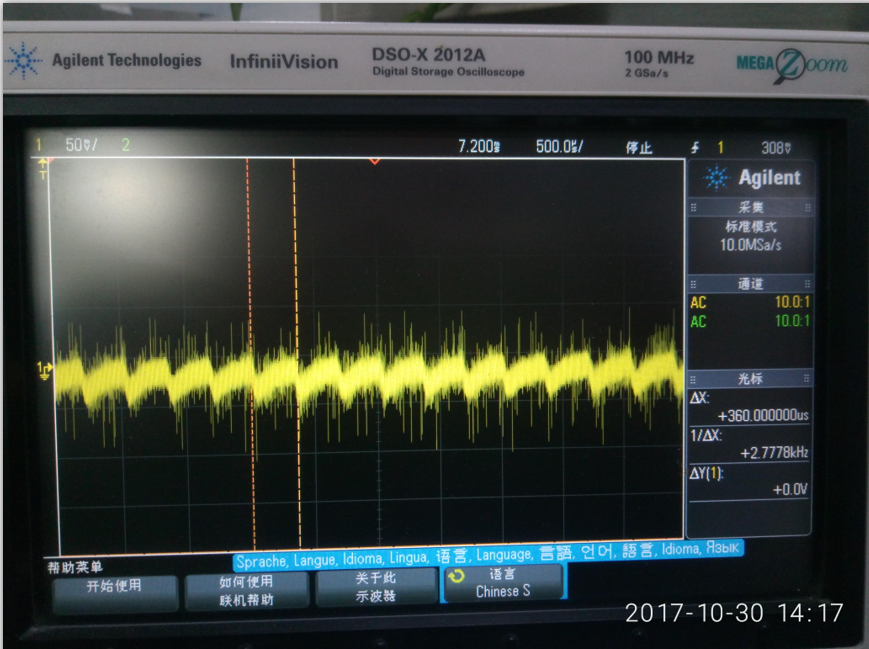Click the ΔX value +360.000000us
The width and height of the screenshot is (869, 649).
point(763,416)
